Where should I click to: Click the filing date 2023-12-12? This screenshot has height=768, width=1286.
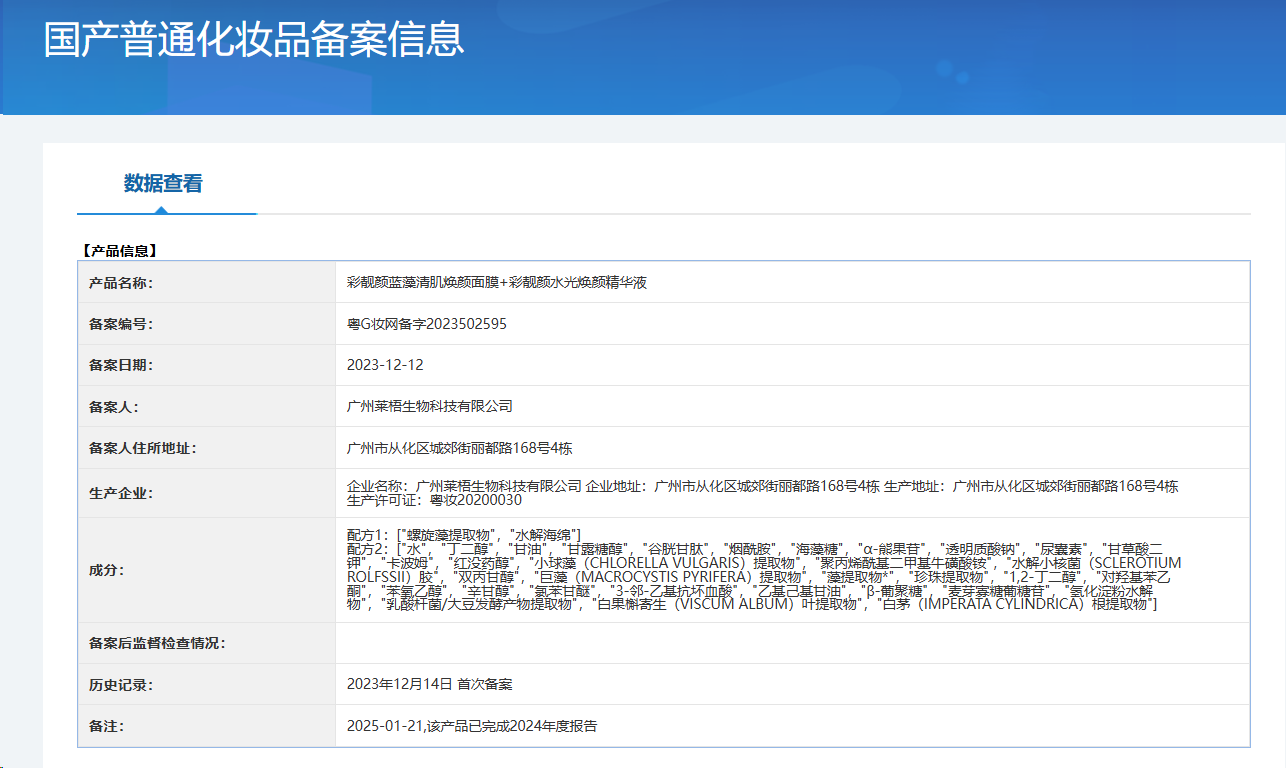tap(385, 366)
